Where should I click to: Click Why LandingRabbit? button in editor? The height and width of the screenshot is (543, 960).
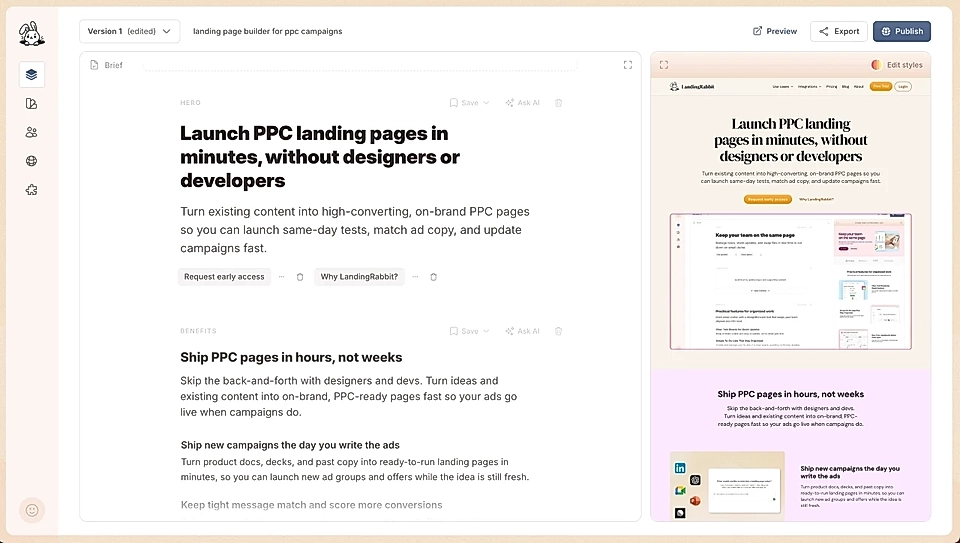(359, 277)
